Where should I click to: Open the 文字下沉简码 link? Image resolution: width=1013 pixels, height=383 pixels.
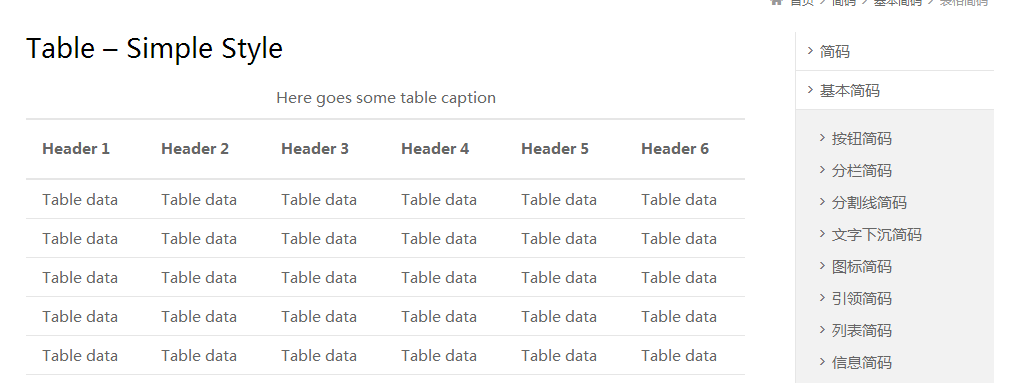click(877, 234)
